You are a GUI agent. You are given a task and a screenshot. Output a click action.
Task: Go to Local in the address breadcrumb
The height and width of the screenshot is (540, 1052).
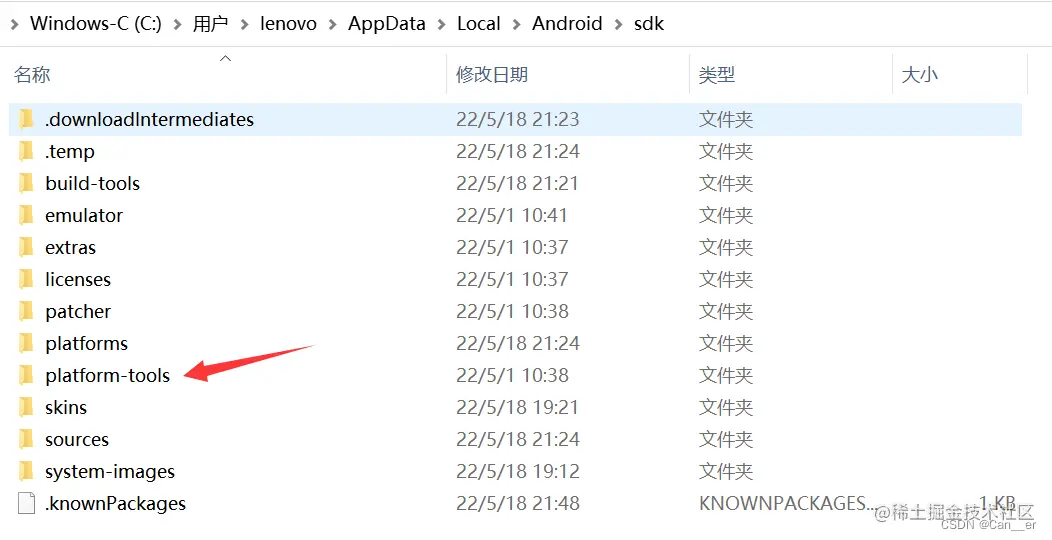point(479,24)
